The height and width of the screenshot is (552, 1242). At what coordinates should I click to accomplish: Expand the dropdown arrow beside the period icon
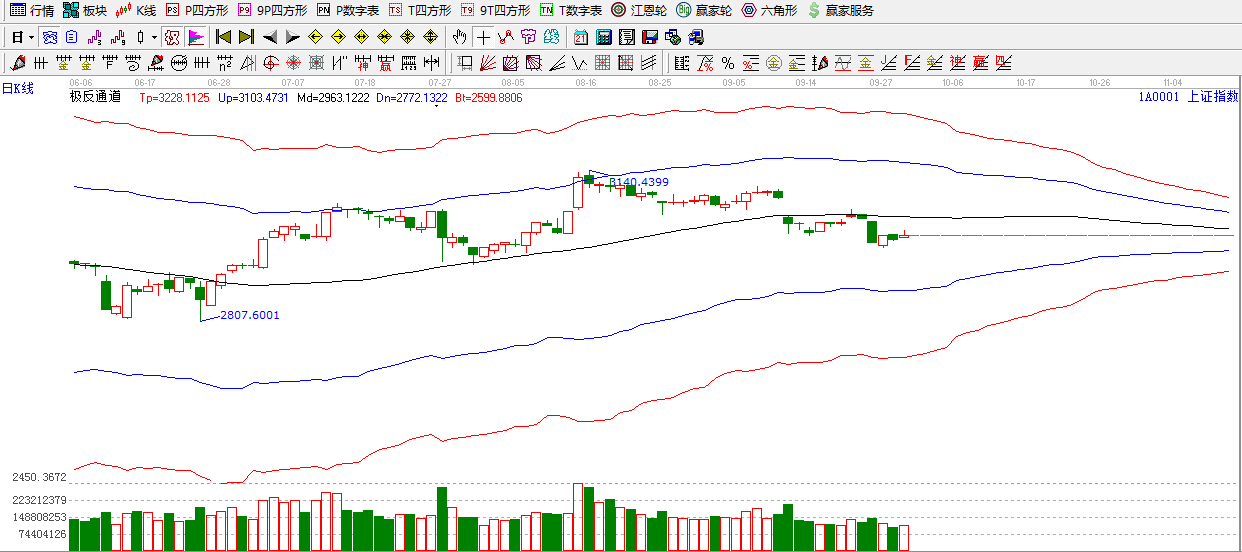click(31, 37)
